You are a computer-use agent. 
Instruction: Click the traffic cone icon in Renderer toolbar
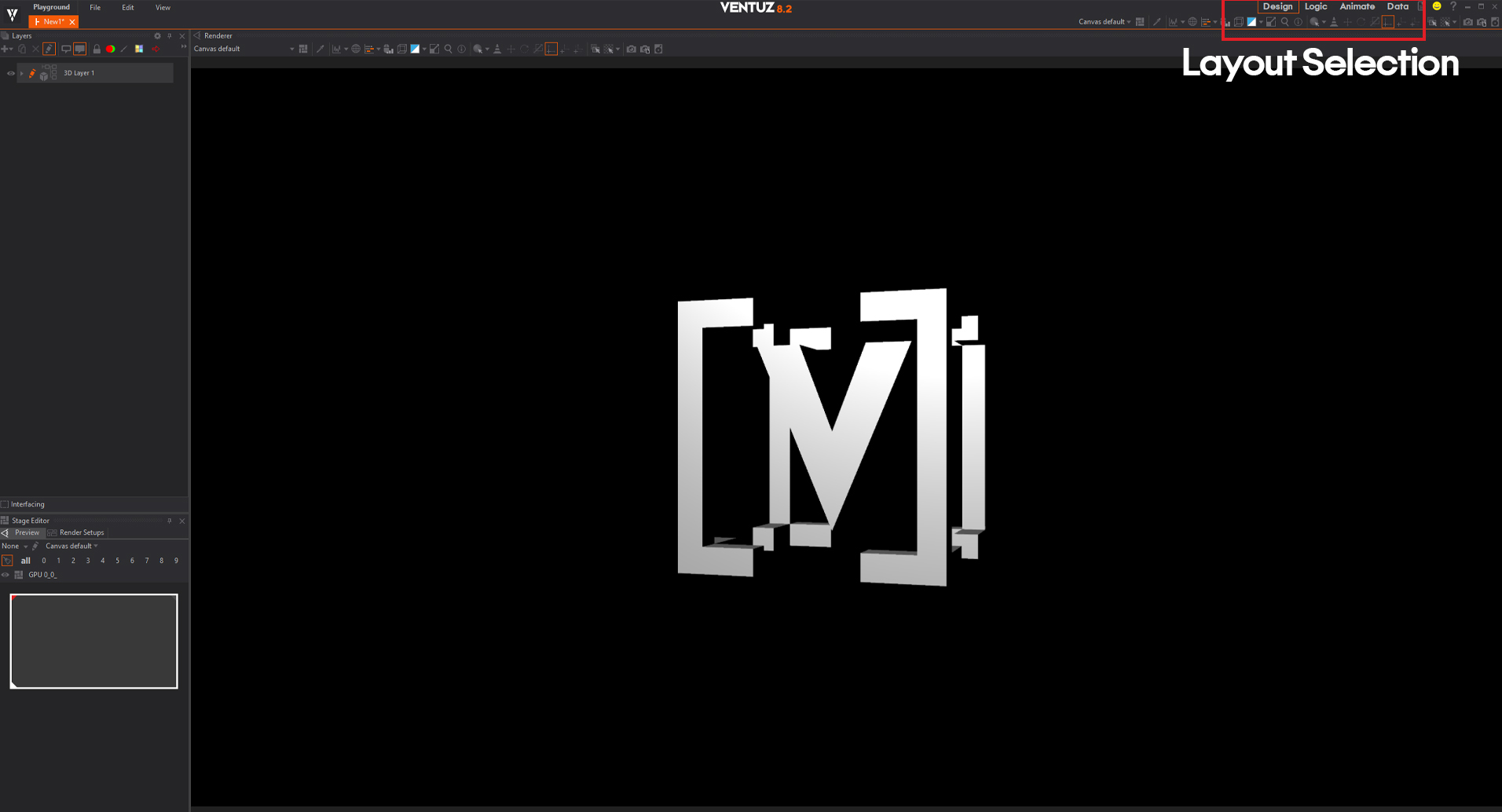[x=497, y=49]
